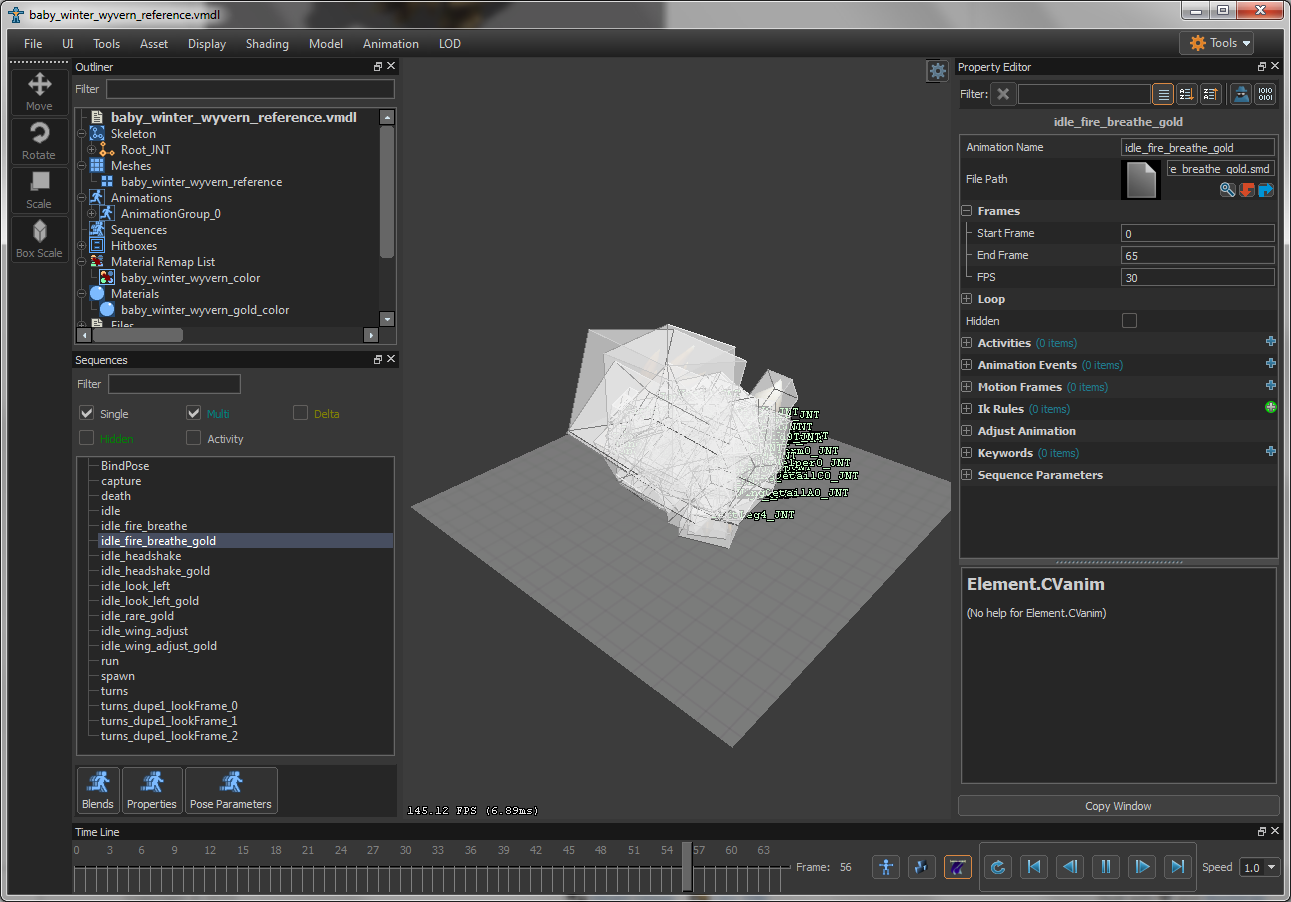Viewport: 1291px width, 902px height.
Task: Expand the Loop property section
Action: (x=966, y=299)
